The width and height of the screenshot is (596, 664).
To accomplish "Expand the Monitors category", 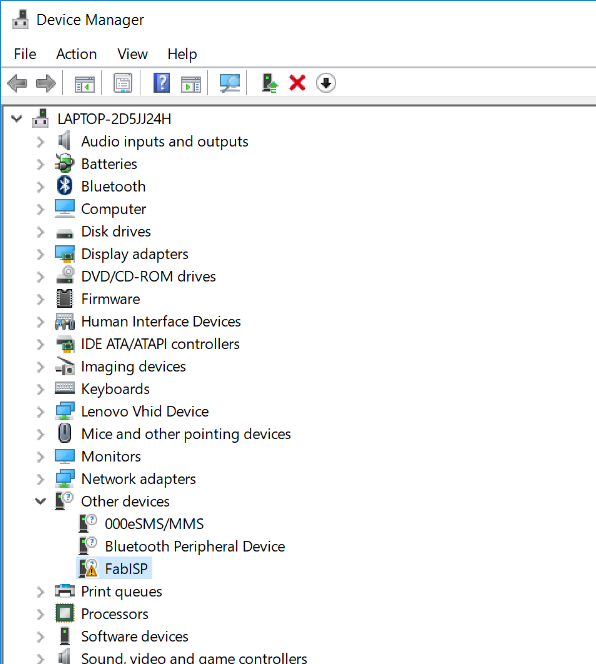I will pos(40,456).
